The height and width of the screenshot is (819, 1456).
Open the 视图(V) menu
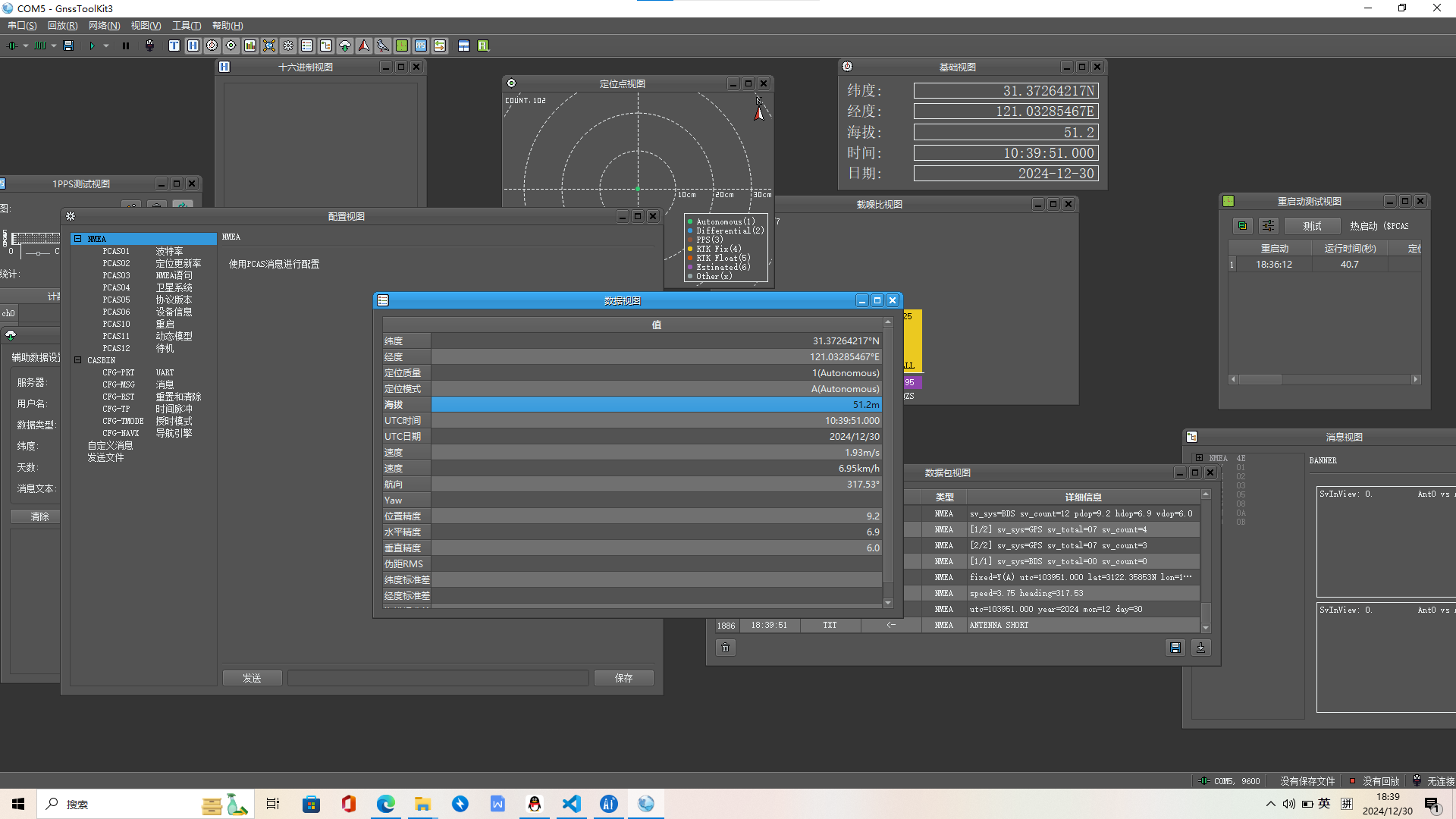coord(146,26)
